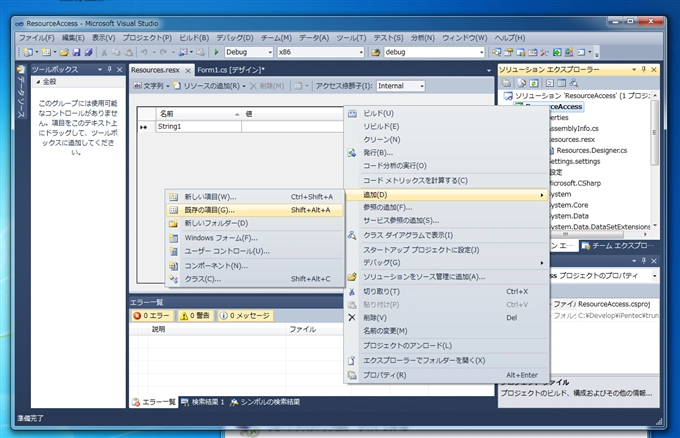Viewport: 680px width, 438px height.
Task: Open the ファイル(F) menu
Action: 36,38
